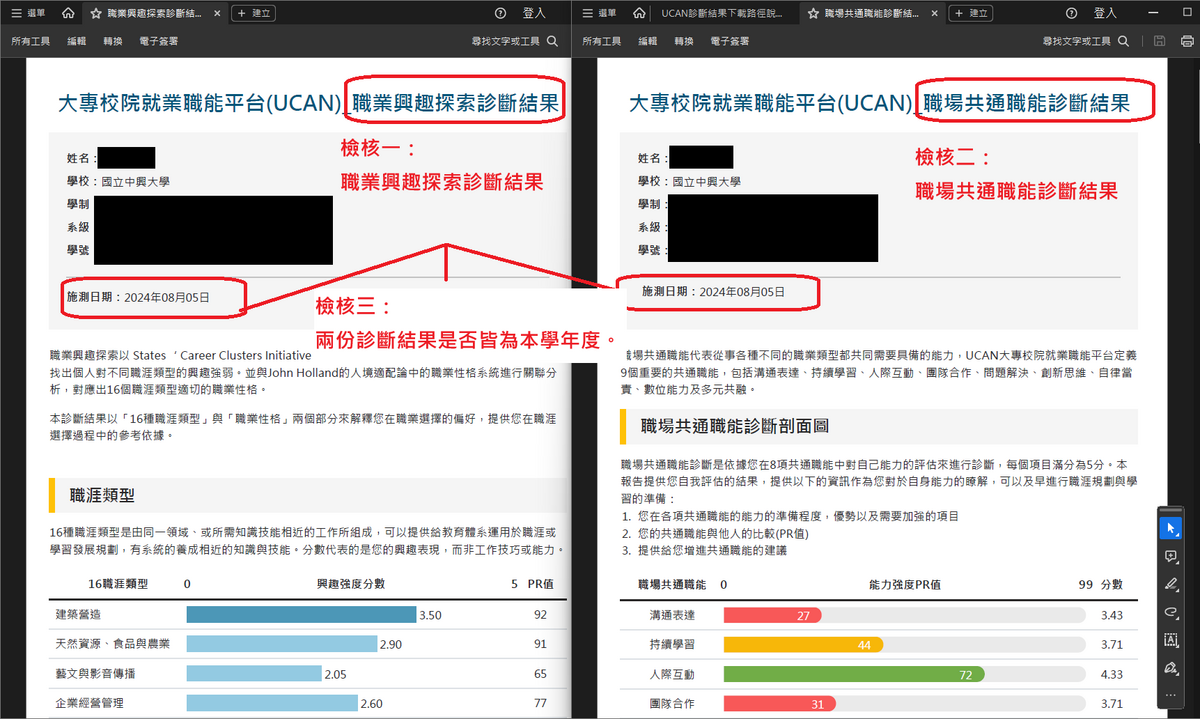Viewport: 1200px width, 719px height.
Task: Click 登入 in the left Acrobat window
Action: (534, 13)
